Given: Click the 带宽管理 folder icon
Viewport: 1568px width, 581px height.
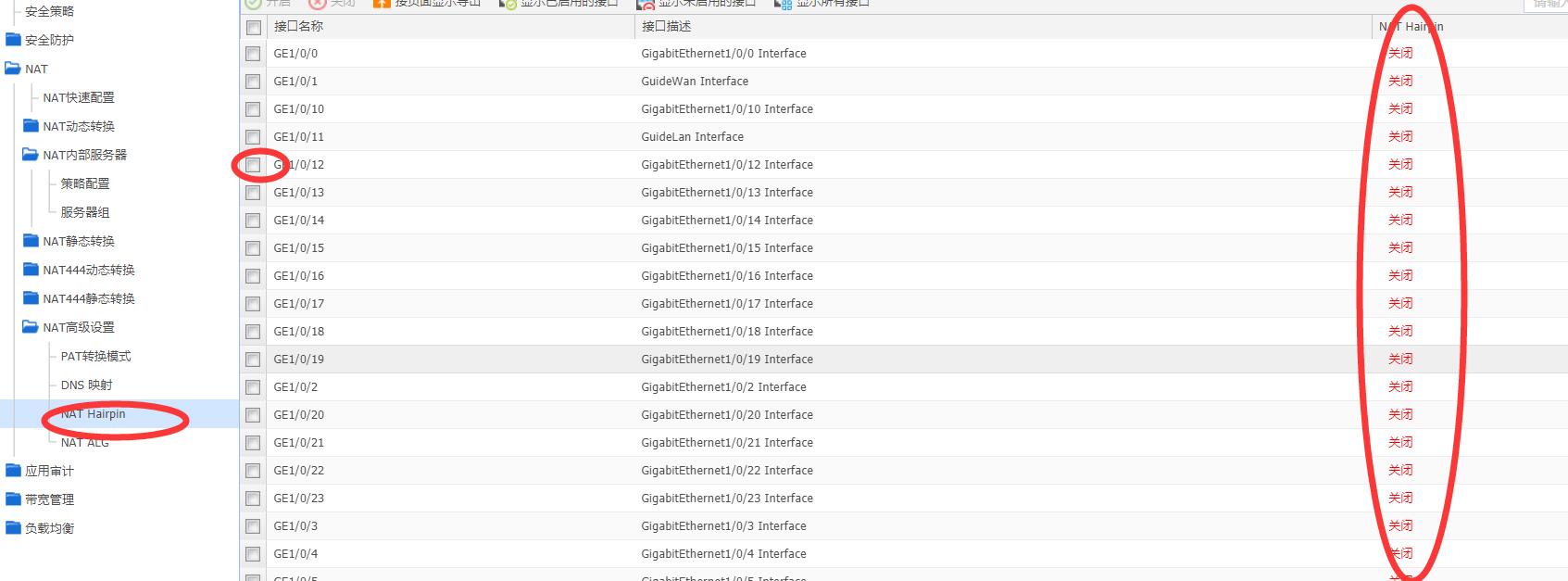Looking at the screenshot, I should [13, 499].
